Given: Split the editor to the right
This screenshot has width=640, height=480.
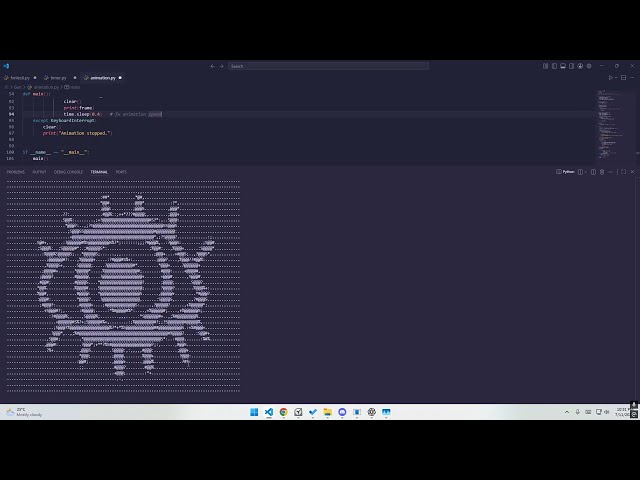Looking at the screenshot, I should [x=623, y=78].
